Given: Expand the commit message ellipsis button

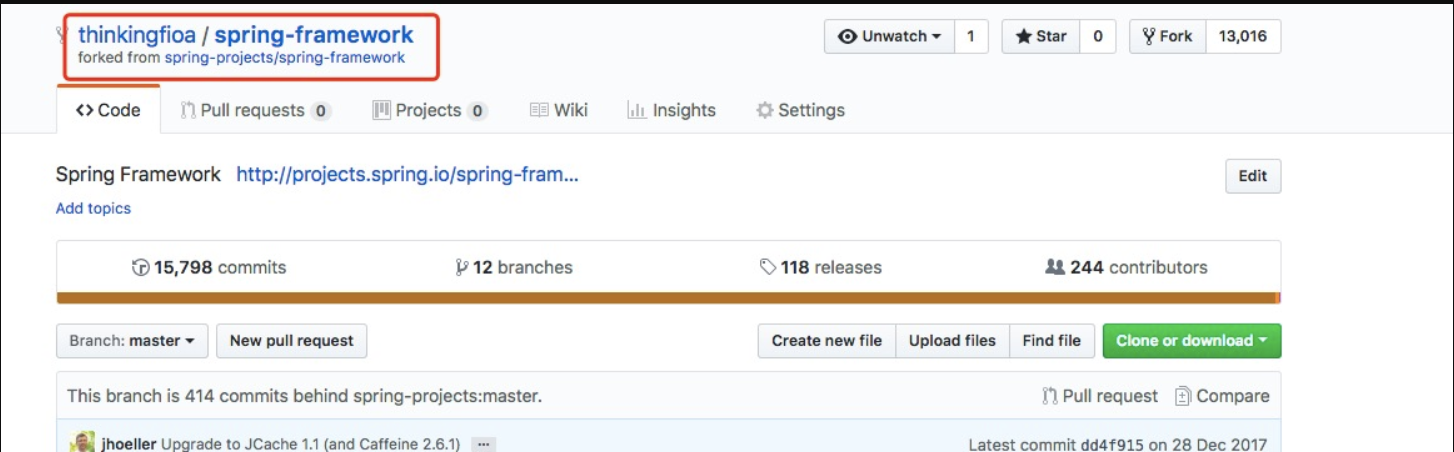Looking at the screenshot, I should [484, 444].
